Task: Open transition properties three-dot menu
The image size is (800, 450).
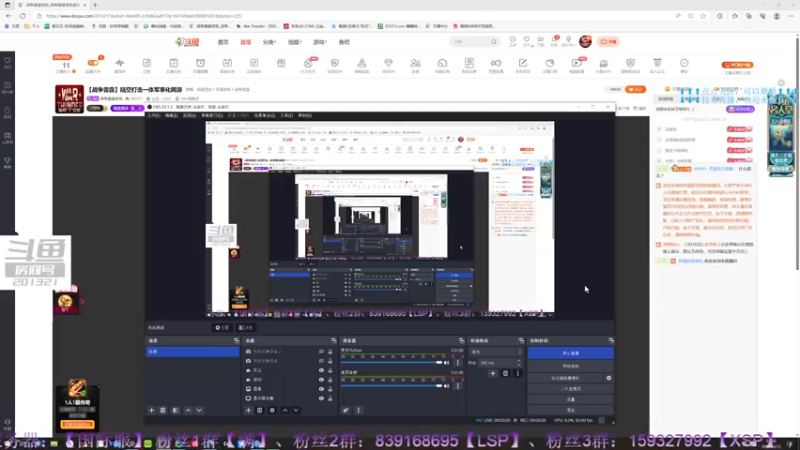Action: (x=518, y=373)
